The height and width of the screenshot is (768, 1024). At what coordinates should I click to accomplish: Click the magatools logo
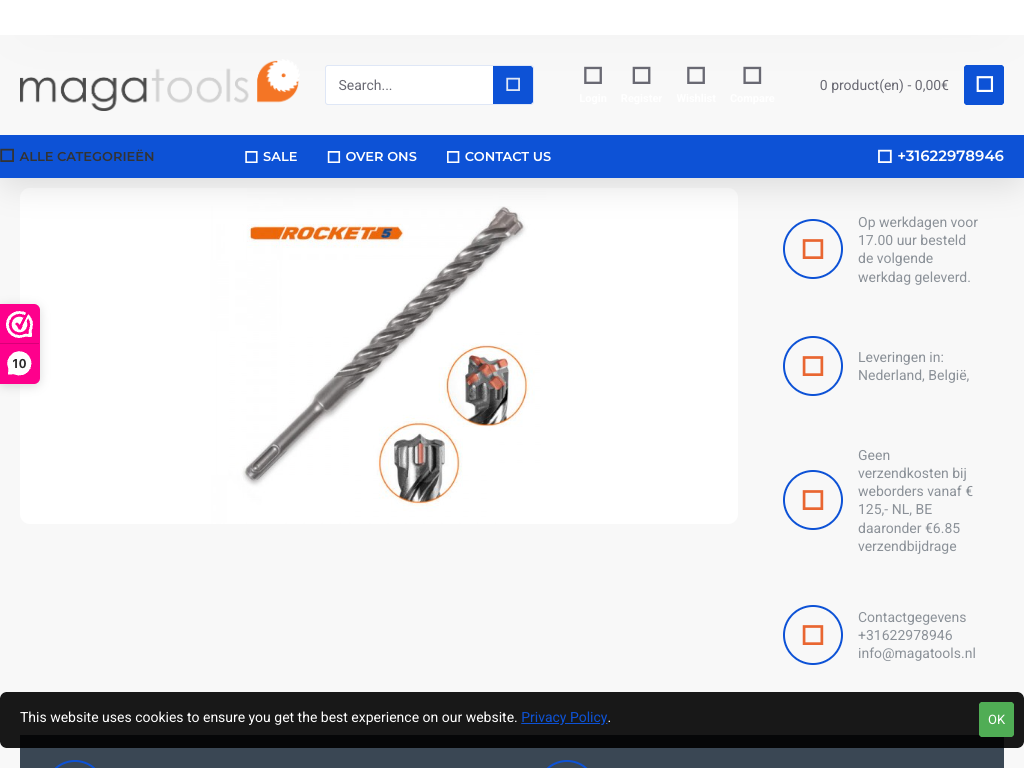(159, 85)
